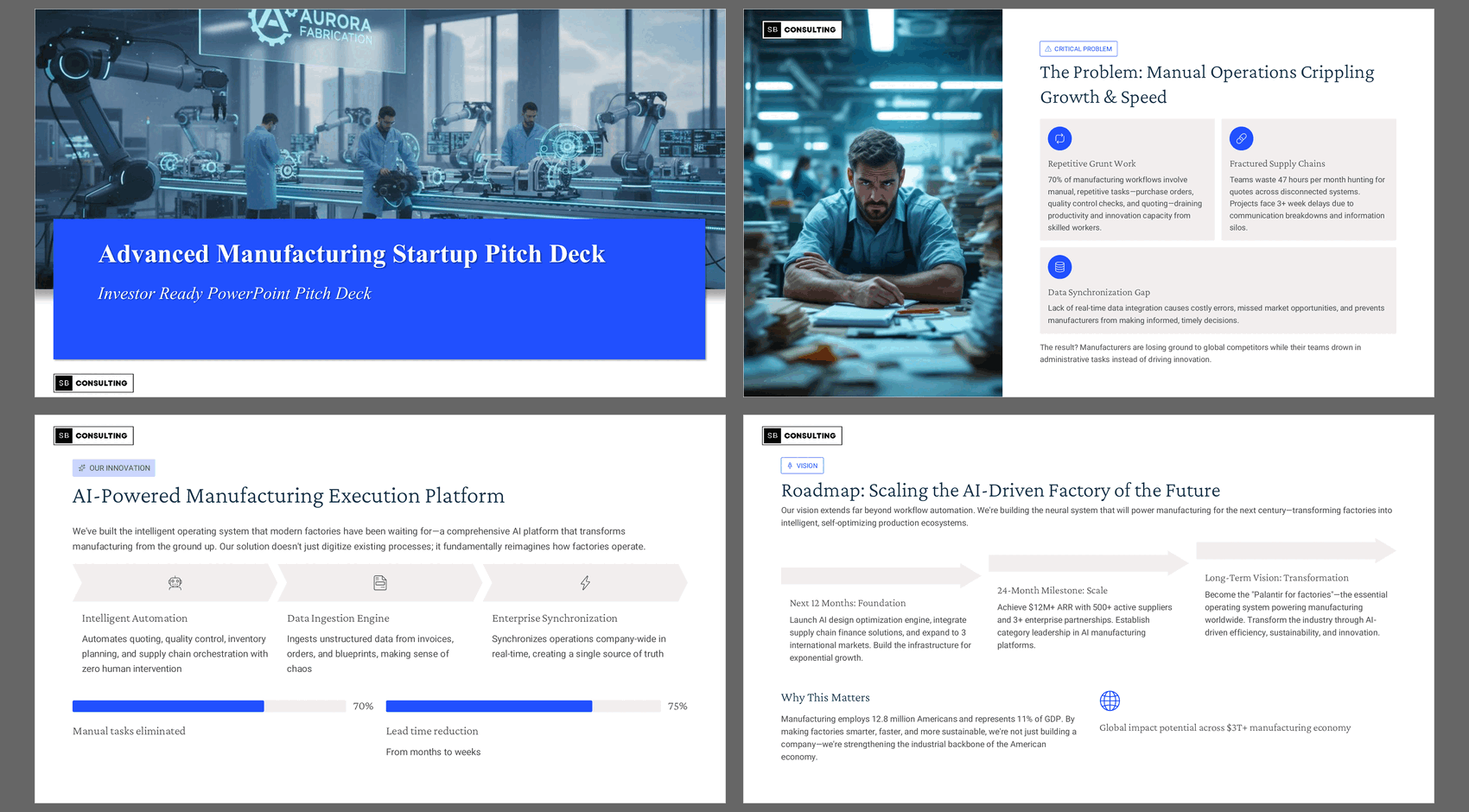Viewport: 1469px width, 812px height.
Task: Click the AI-Powered Manufacturing Execution Platform heading
Action: coord(289,496)
